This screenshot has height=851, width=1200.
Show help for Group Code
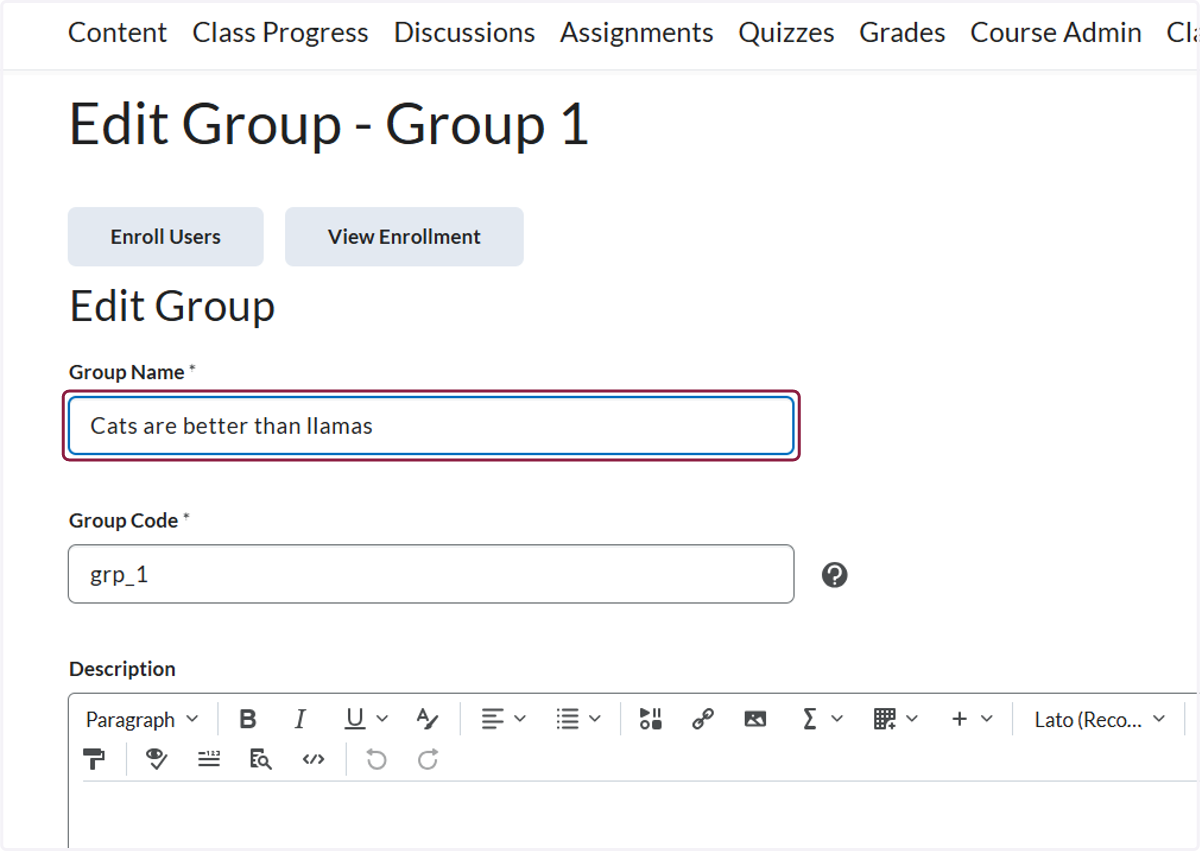click(835, 575)
